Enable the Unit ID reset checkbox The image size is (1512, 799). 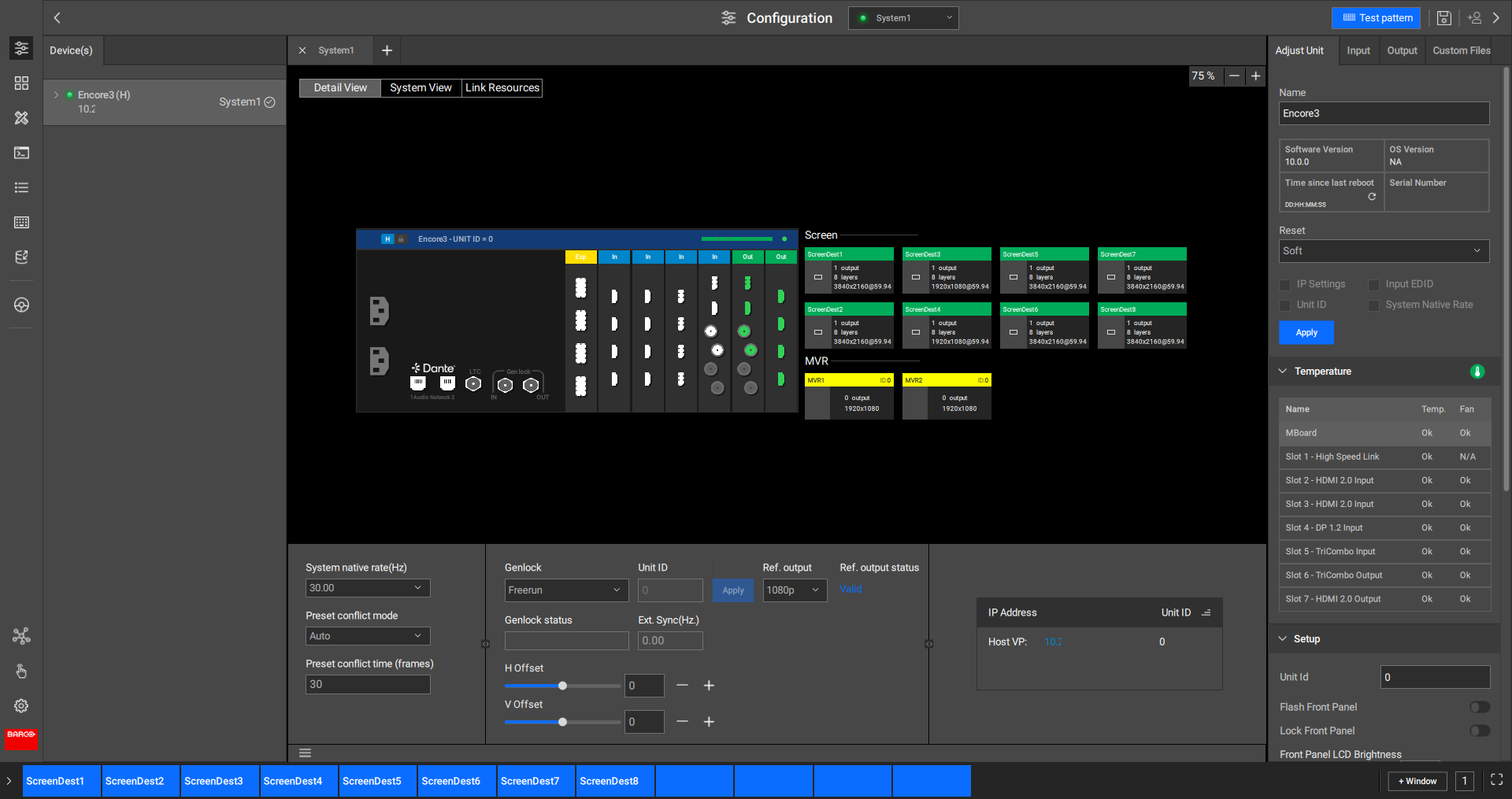[x=1285, y=305]
